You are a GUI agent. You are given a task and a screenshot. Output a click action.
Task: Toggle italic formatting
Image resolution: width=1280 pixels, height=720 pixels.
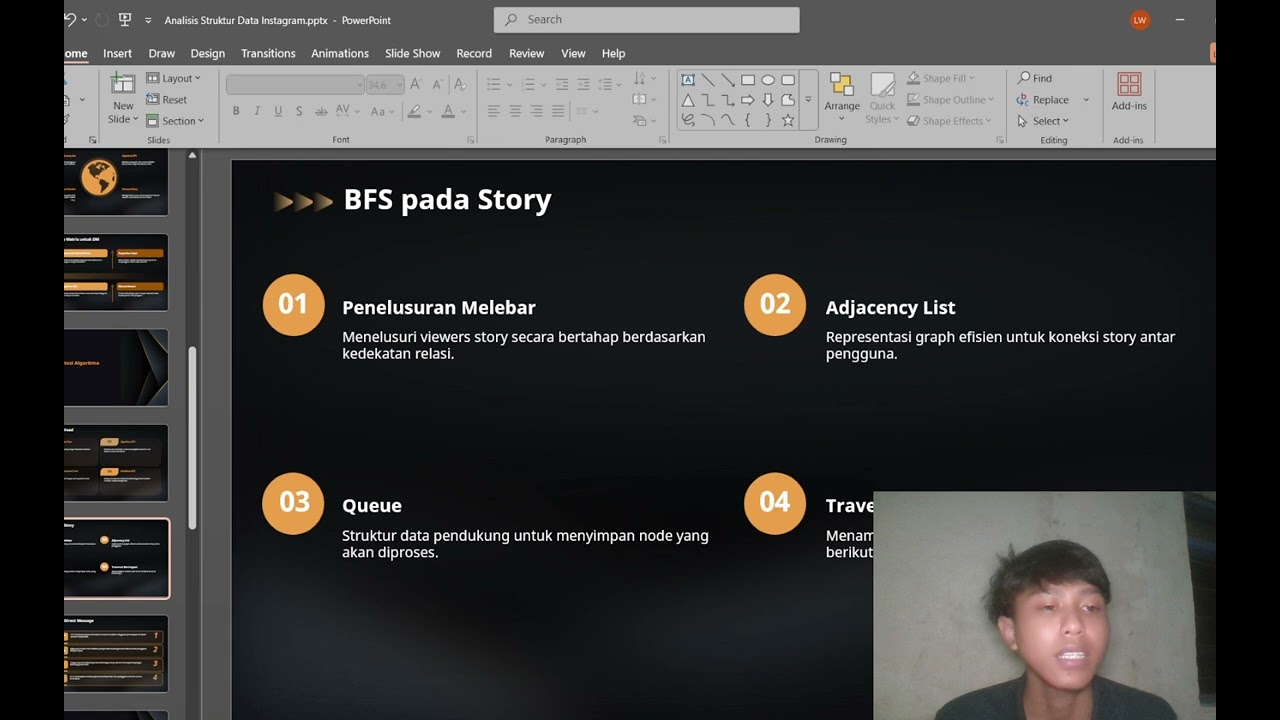point(257,111)
